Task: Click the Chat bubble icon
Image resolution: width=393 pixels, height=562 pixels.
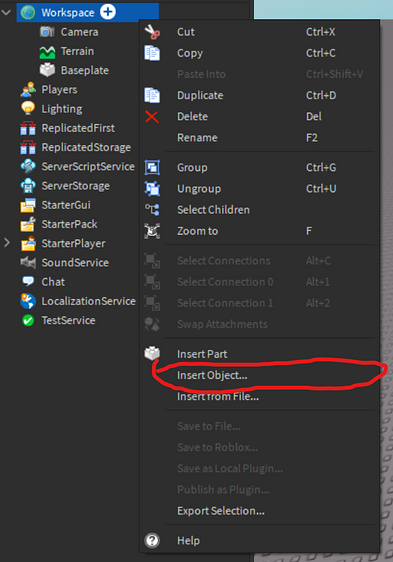Action: 28,281
